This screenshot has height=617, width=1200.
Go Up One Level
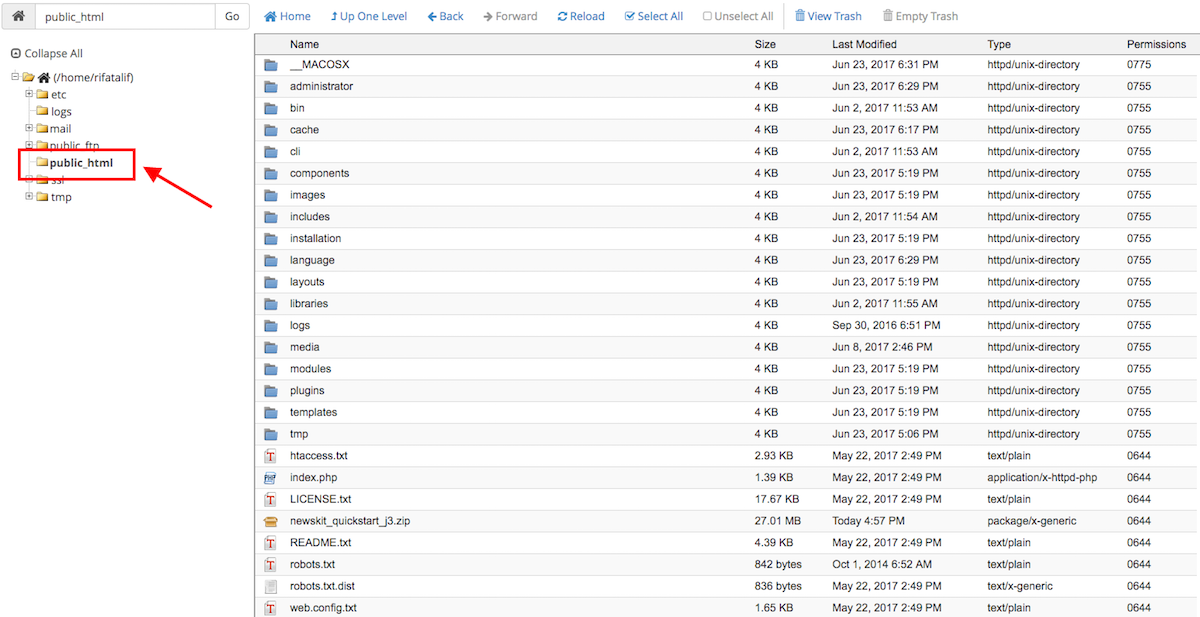pyautogui.click(x=368, y=16)
